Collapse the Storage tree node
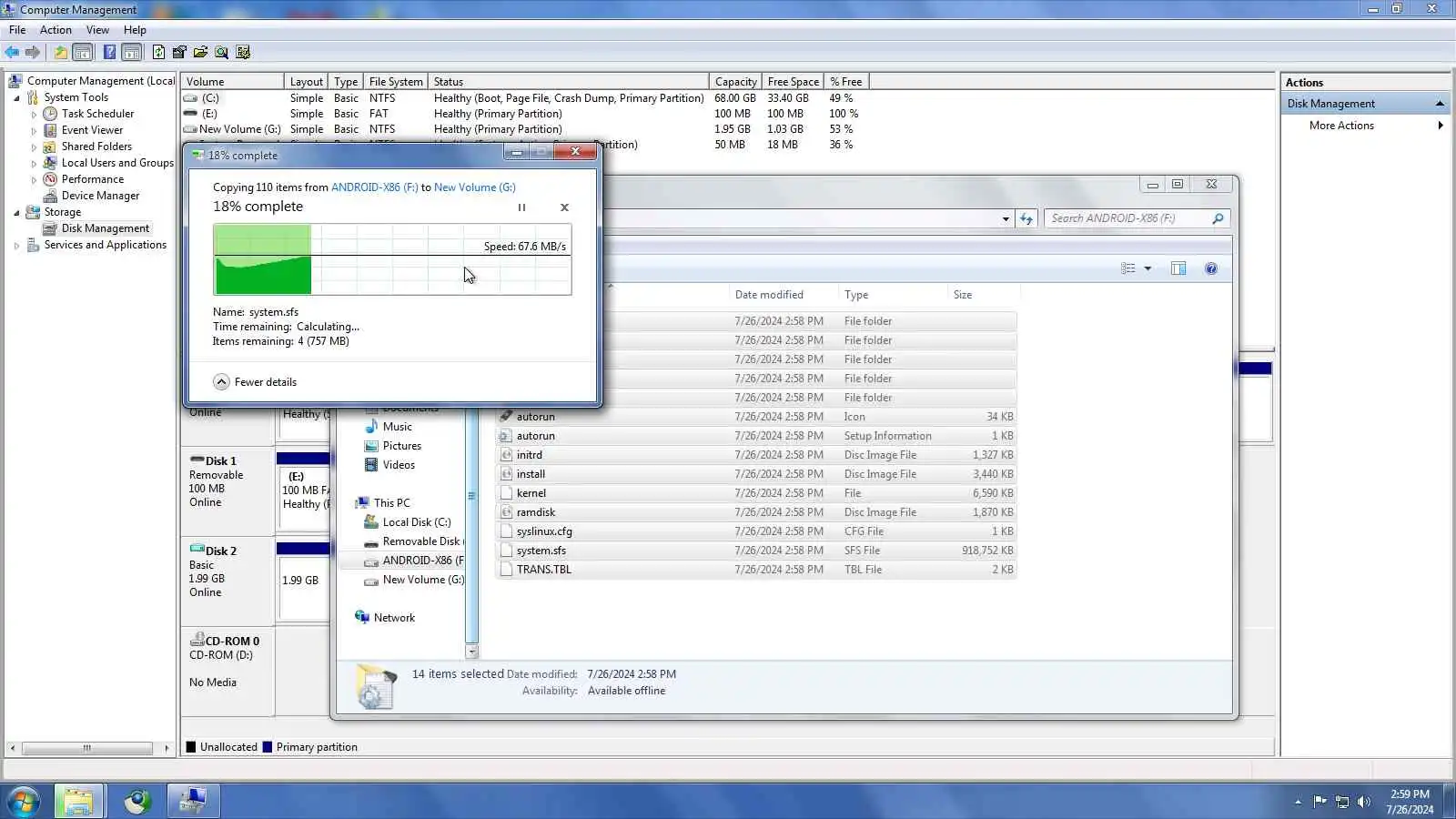Viewport: 1456px width, 819px height. pos(16,212)
